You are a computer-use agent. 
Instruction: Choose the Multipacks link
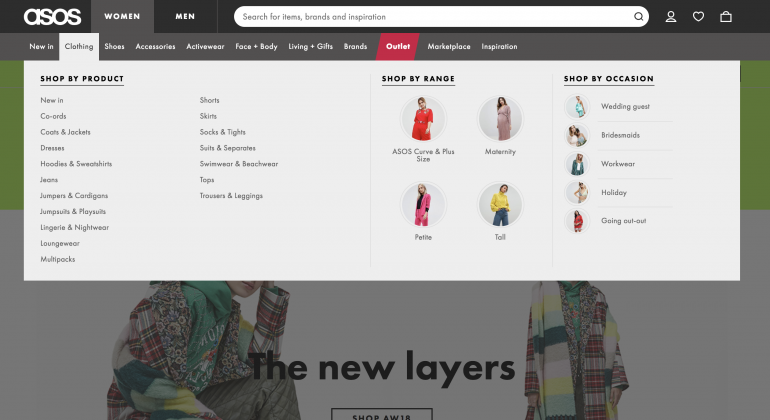tap(57, 259)
